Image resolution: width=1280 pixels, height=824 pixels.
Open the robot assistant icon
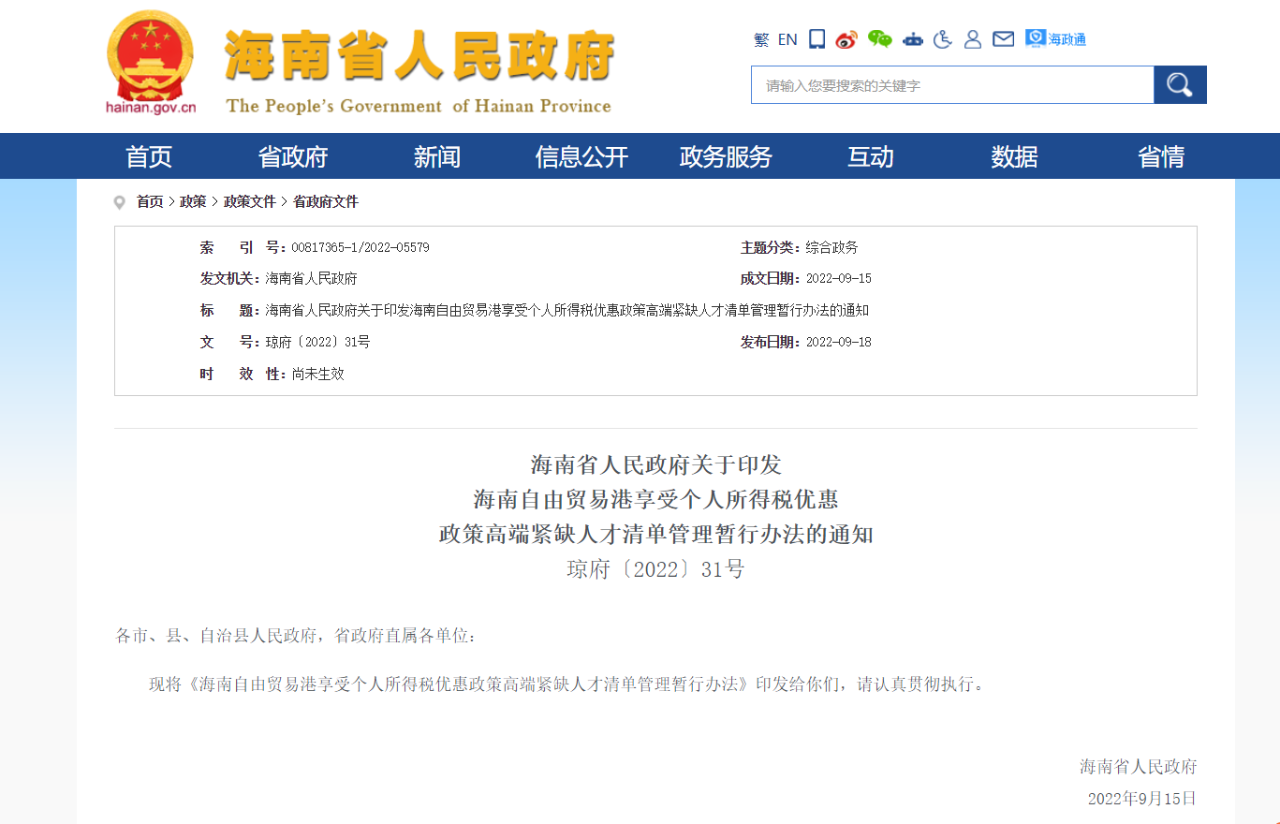pyautogui.click(x=912, y=39)
